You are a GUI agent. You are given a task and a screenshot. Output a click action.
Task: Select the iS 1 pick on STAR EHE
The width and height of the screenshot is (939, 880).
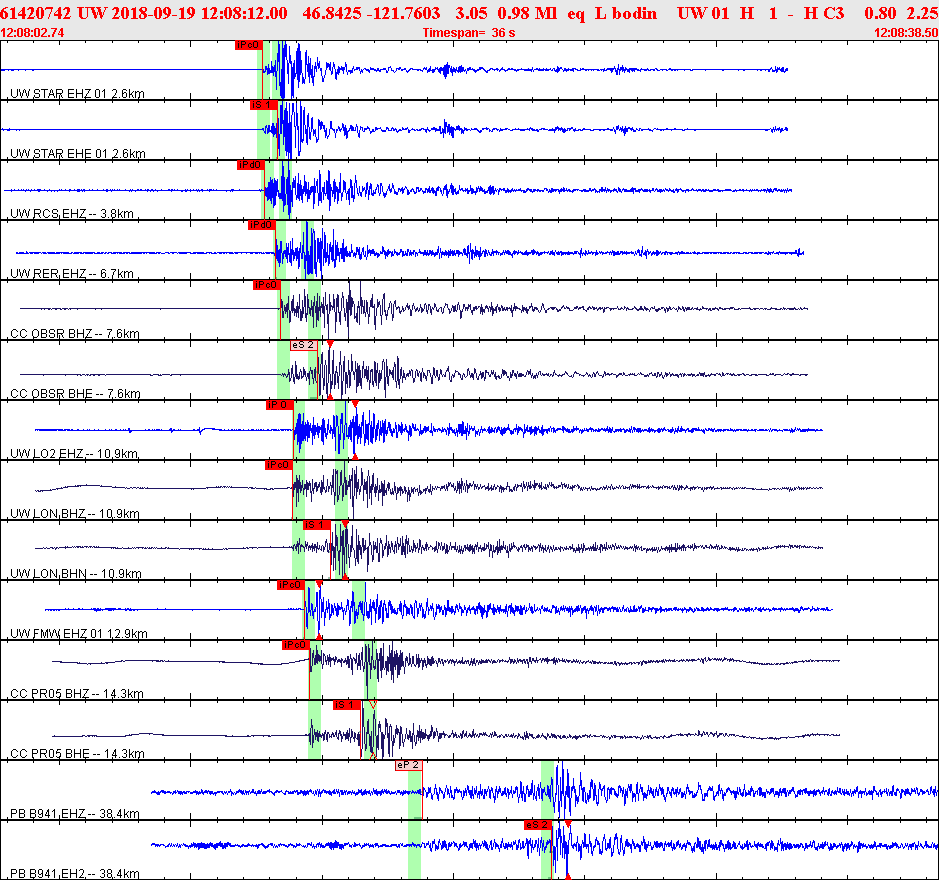[261, 105]
